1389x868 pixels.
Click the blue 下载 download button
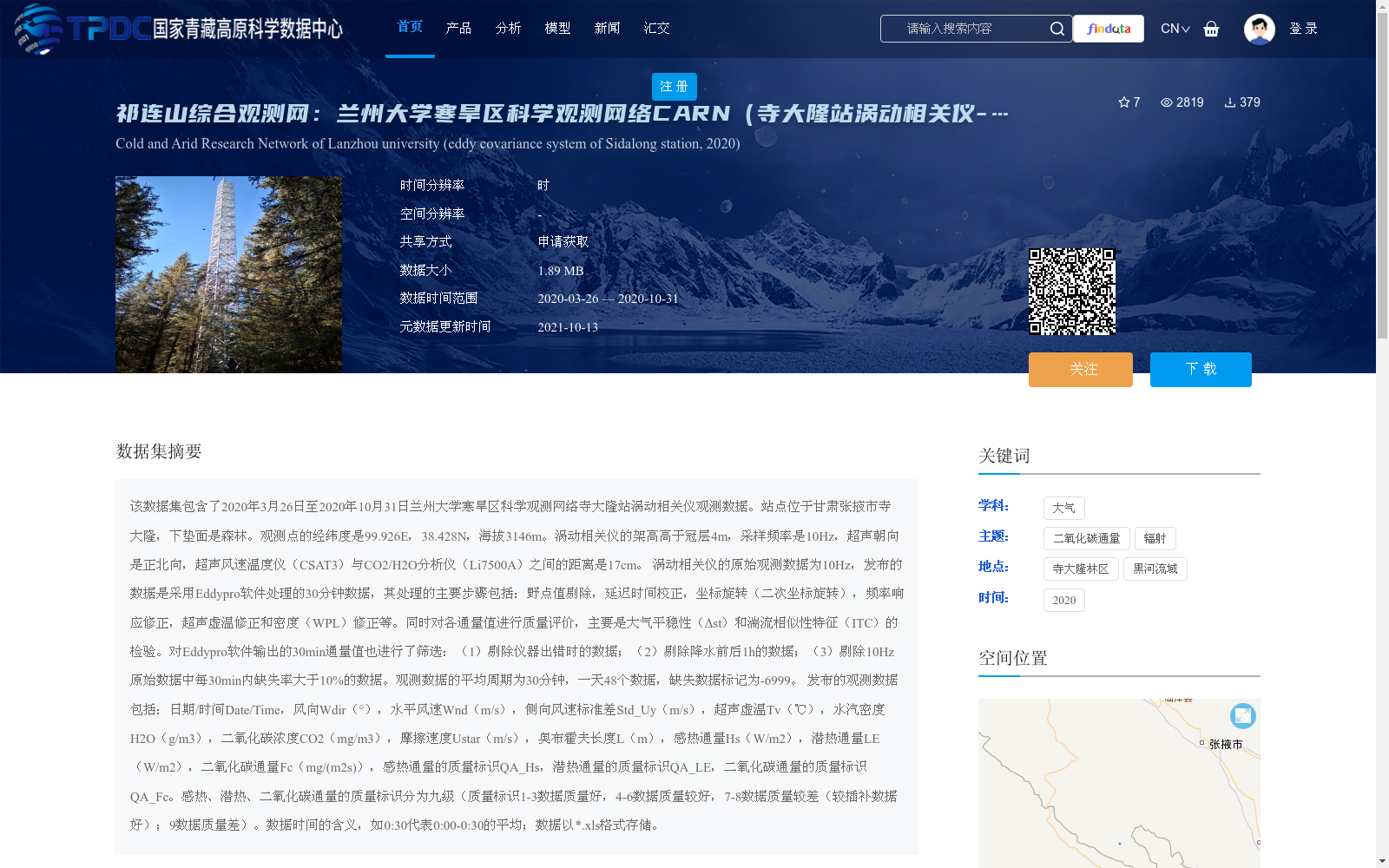pyautogui.click(x=1201, y=370)
